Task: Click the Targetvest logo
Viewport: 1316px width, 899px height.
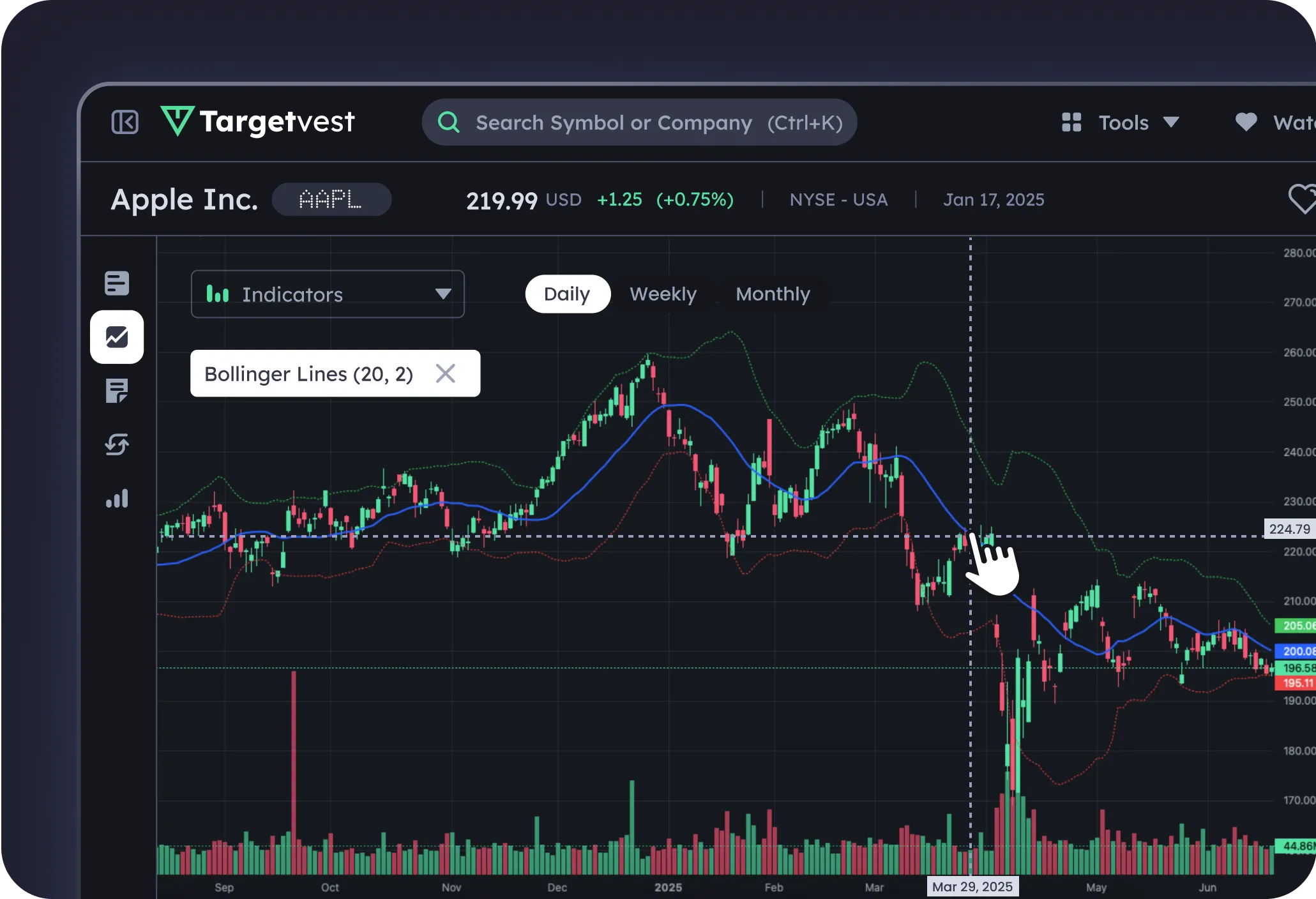Action: [257, 121]
